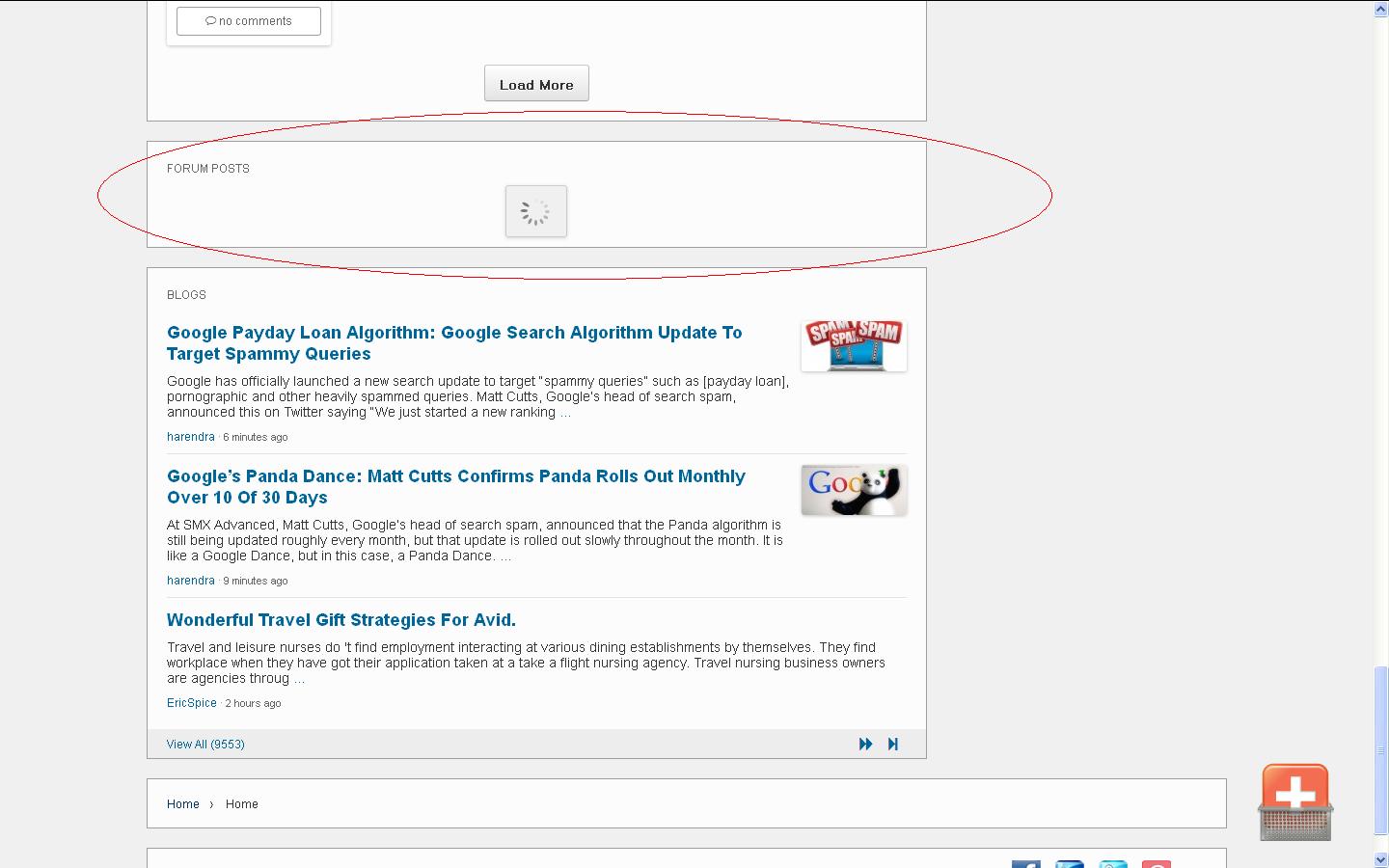Click the orange plus basket widget
Viewport: 1389px width, 868px height.
point(1294,801)
